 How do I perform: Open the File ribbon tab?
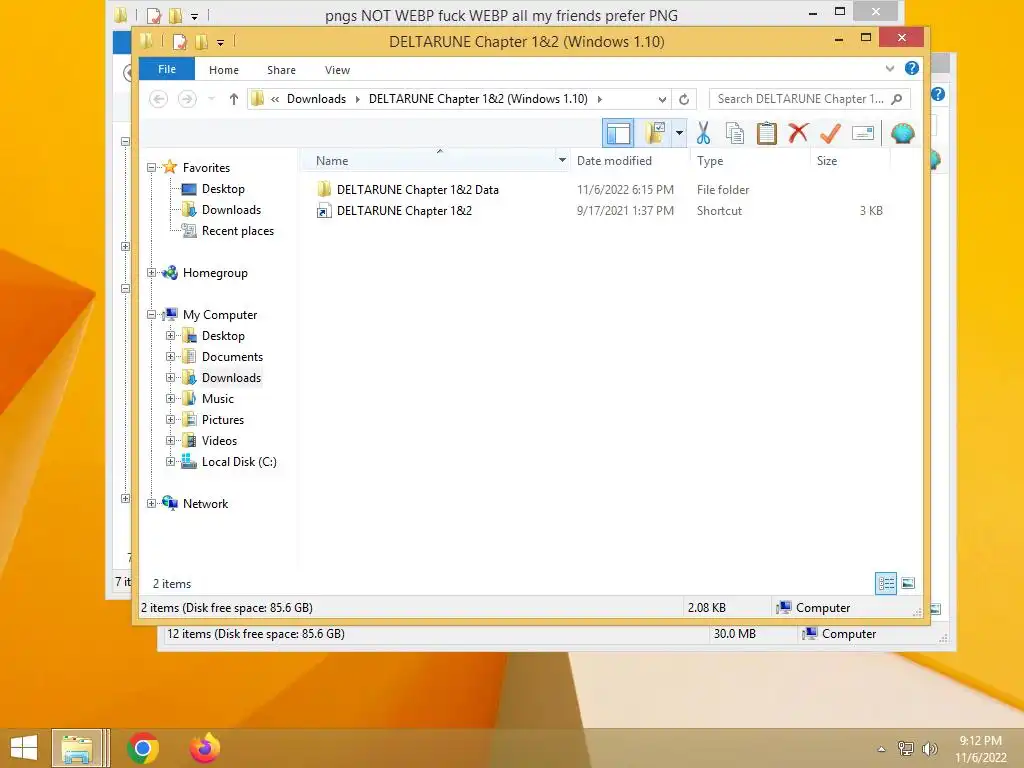(x=167, y=69)
